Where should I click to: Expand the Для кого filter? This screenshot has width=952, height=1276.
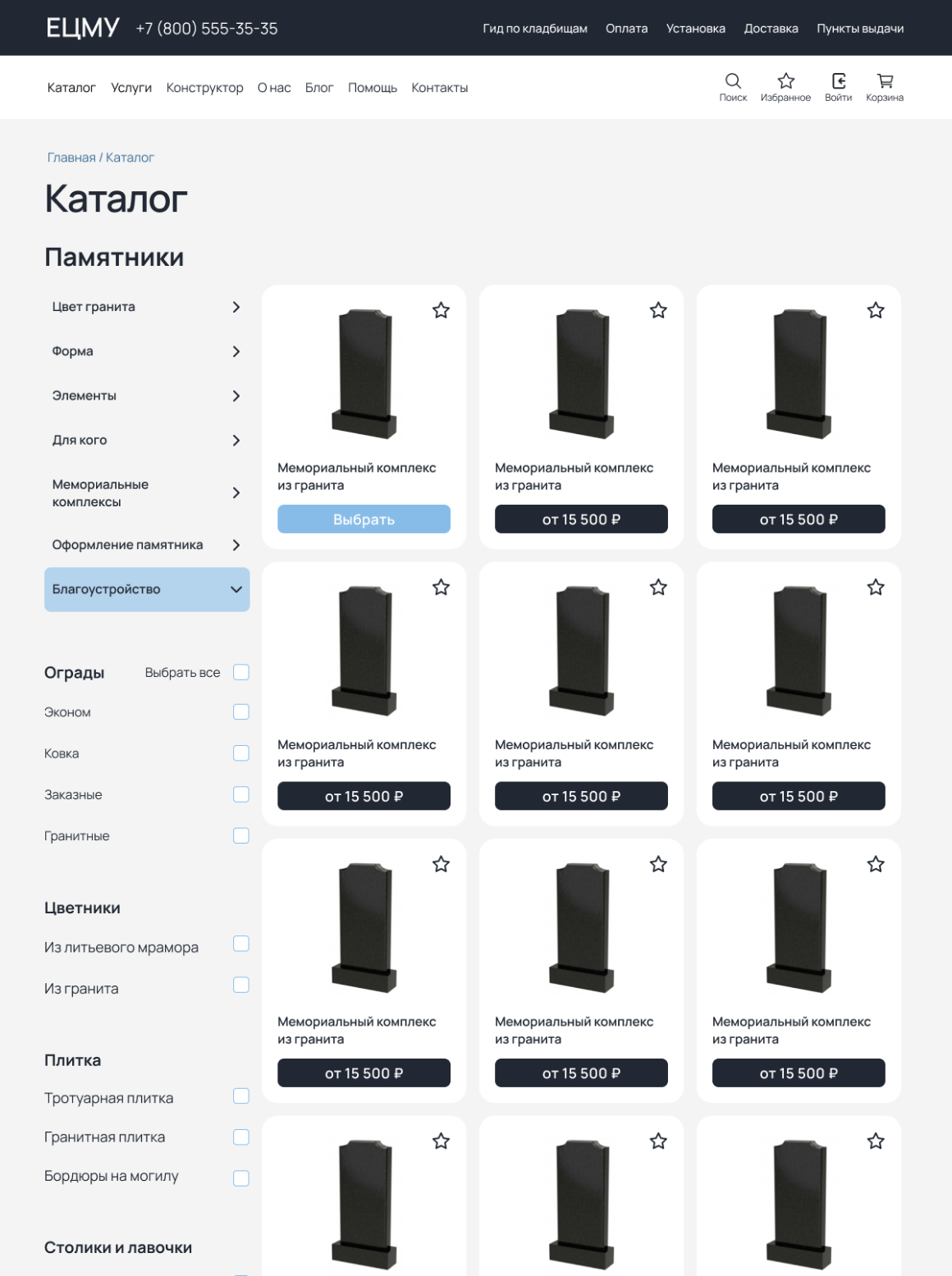[147, 440]
